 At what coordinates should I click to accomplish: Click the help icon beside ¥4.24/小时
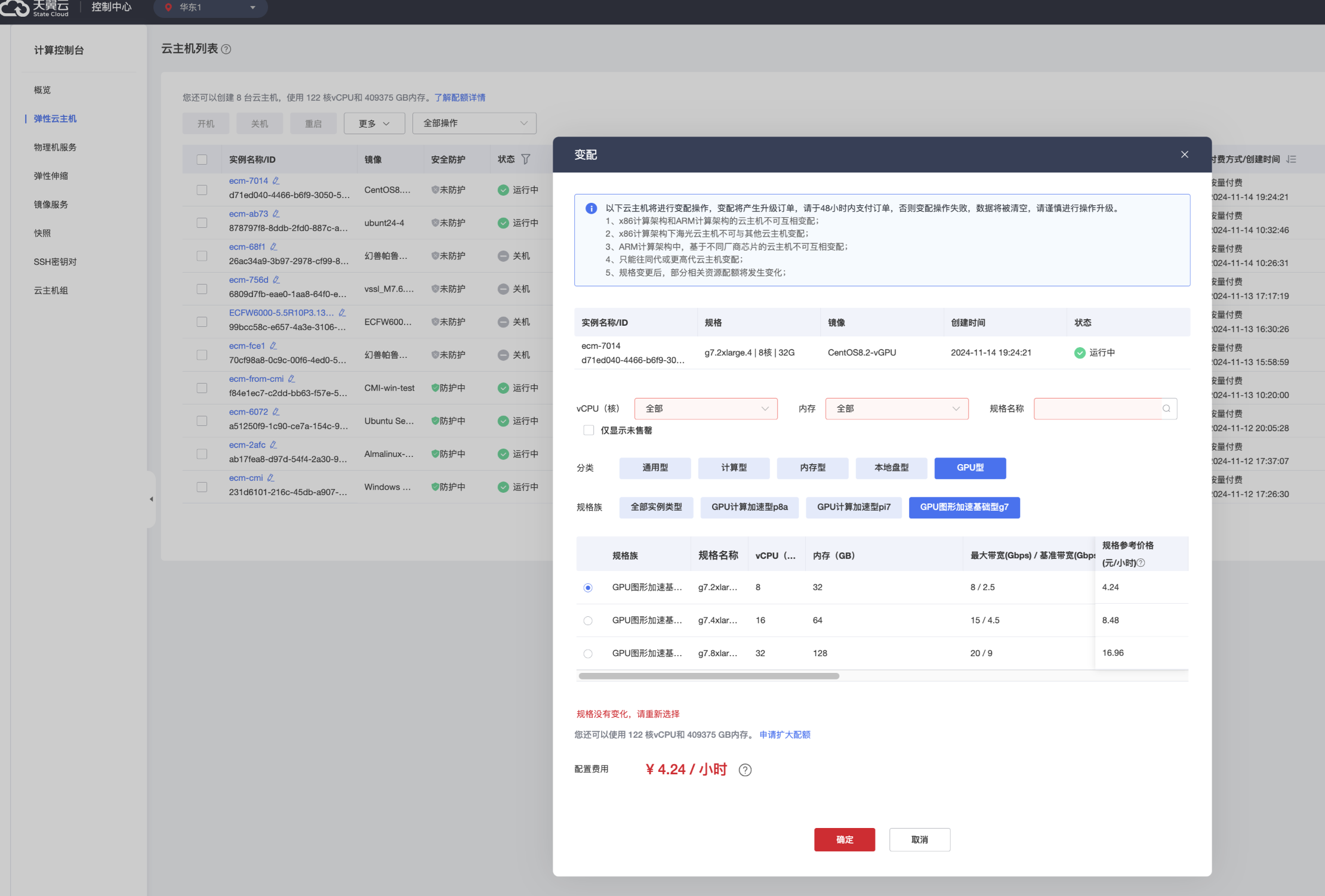[745, 770]
